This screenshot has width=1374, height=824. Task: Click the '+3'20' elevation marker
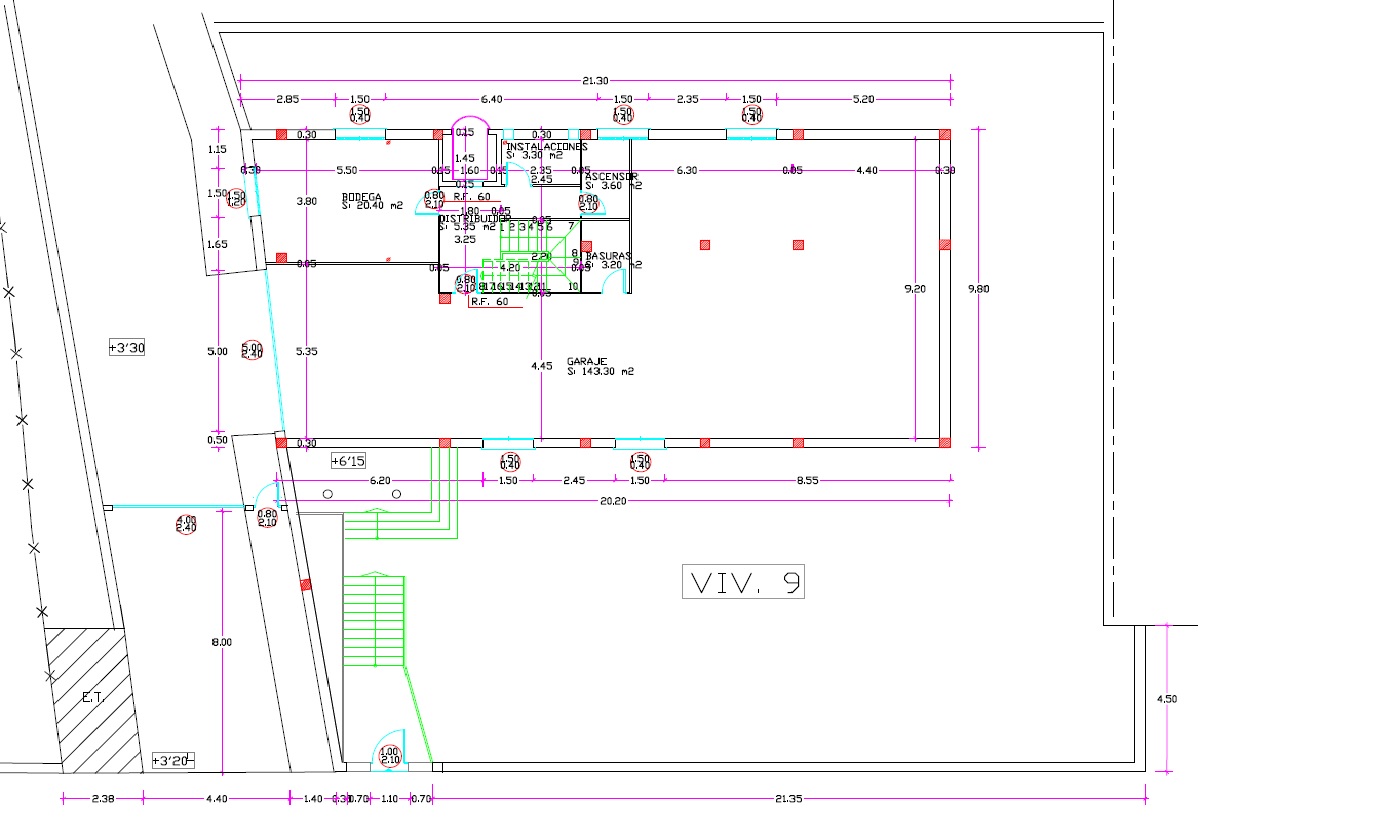[x=171, y=761]
